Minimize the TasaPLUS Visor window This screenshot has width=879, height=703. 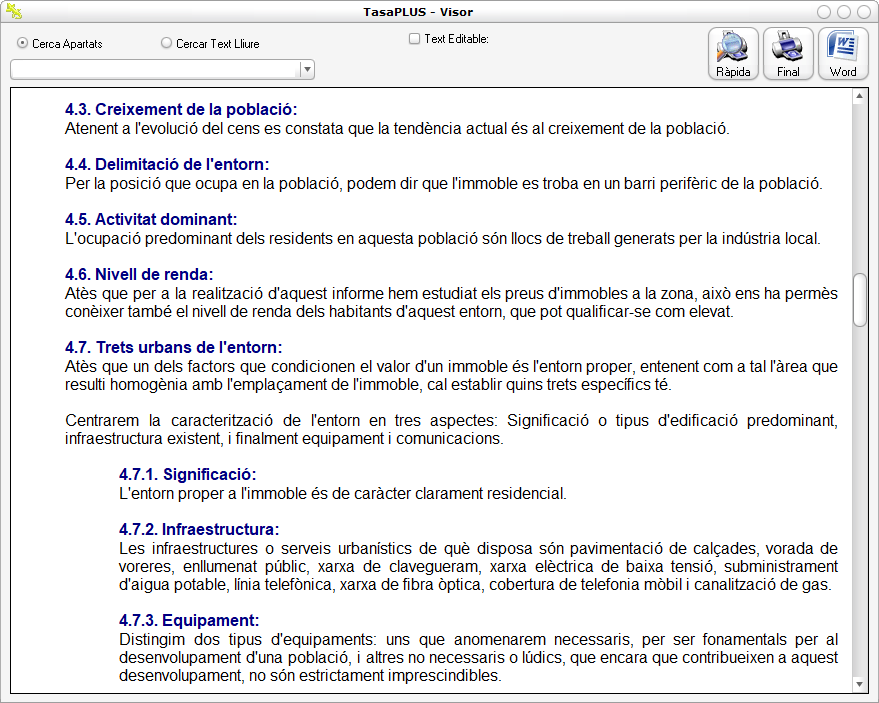824,12
